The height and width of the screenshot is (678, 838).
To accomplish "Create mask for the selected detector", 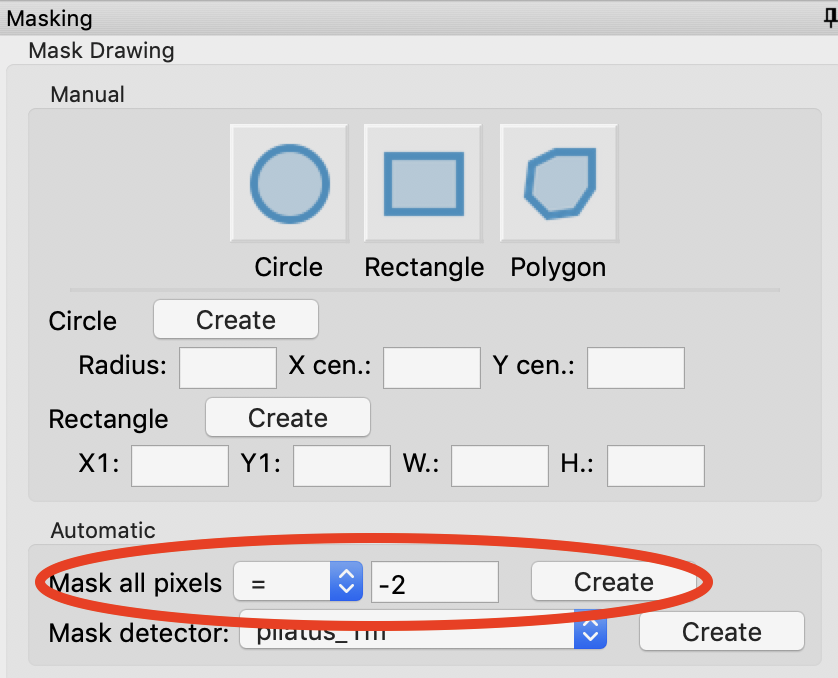I will coord(721,632).
